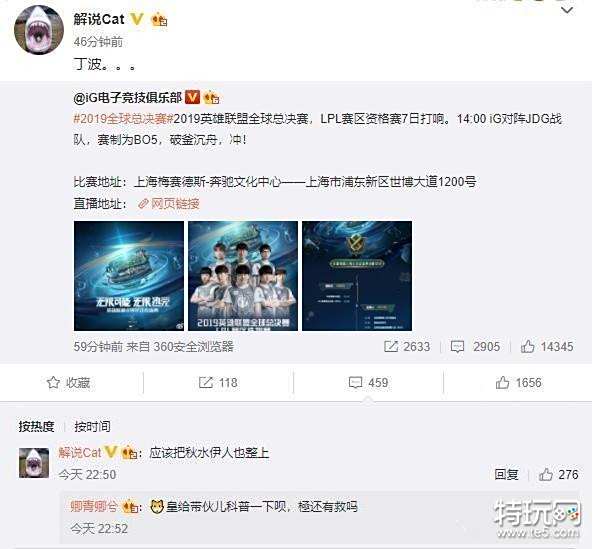View the iG team photo thumbnail
Screen dimensions: 593x549
point(243,276)
